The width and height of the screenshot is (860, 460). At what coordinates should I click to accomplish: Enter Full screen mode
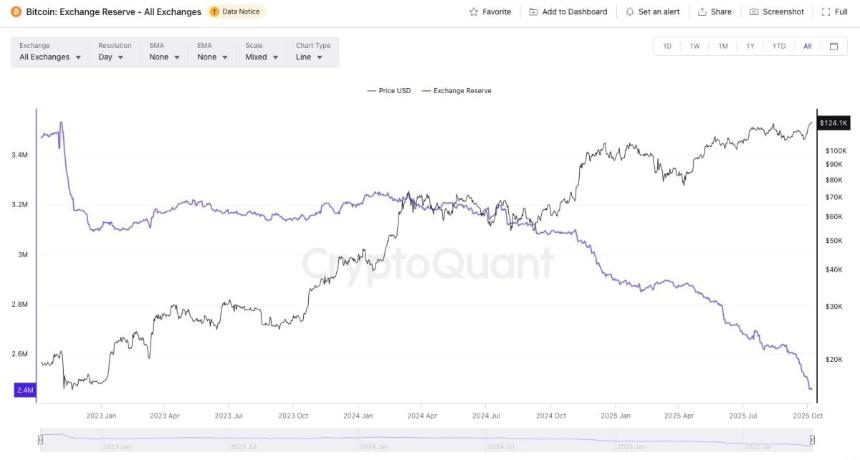[x=826, y=12]
